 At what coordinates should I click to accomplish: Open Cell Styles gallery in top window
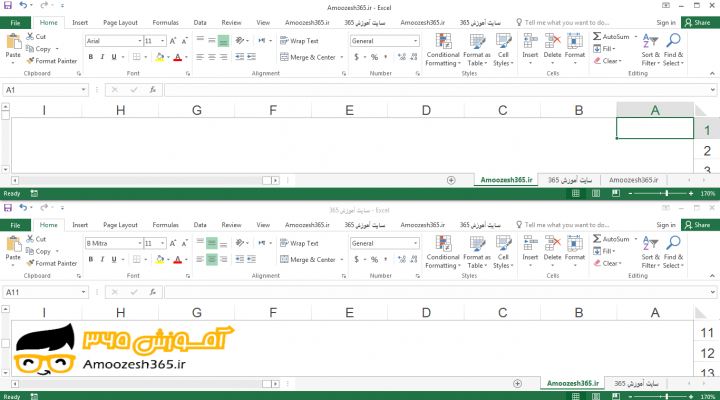[x=503, y=50]
